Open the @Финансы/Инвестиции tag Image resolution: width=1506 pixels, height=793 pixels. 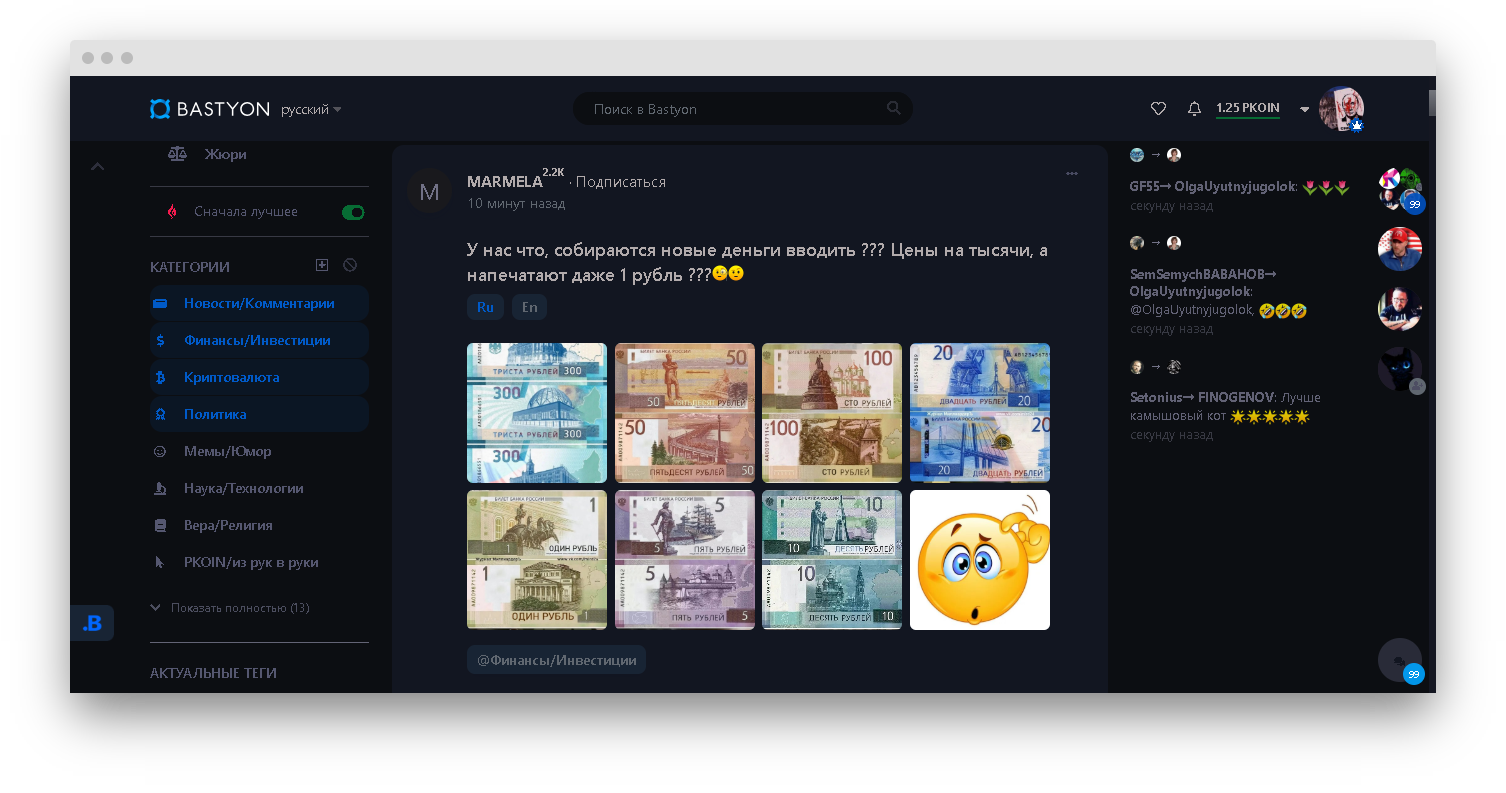point(556,660)
